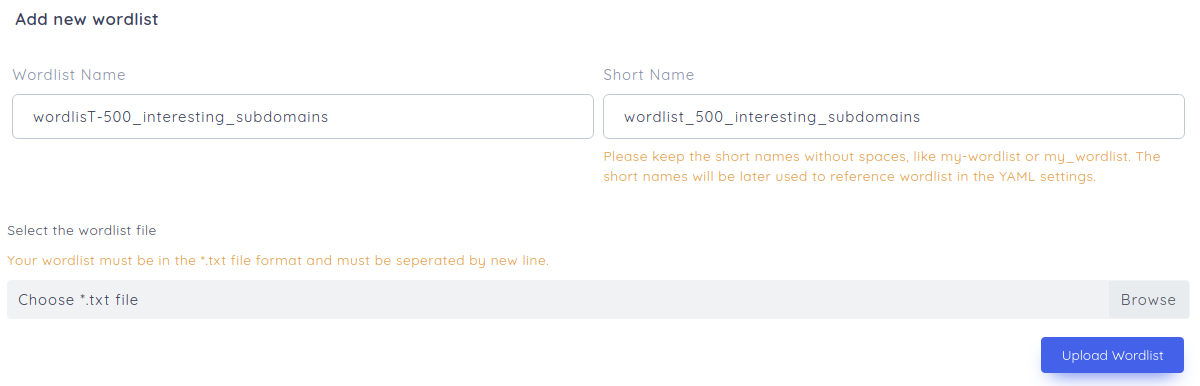Focus the Wordlist Name input field
Viewport: 1200px width, 386px height.
(303, 117)
